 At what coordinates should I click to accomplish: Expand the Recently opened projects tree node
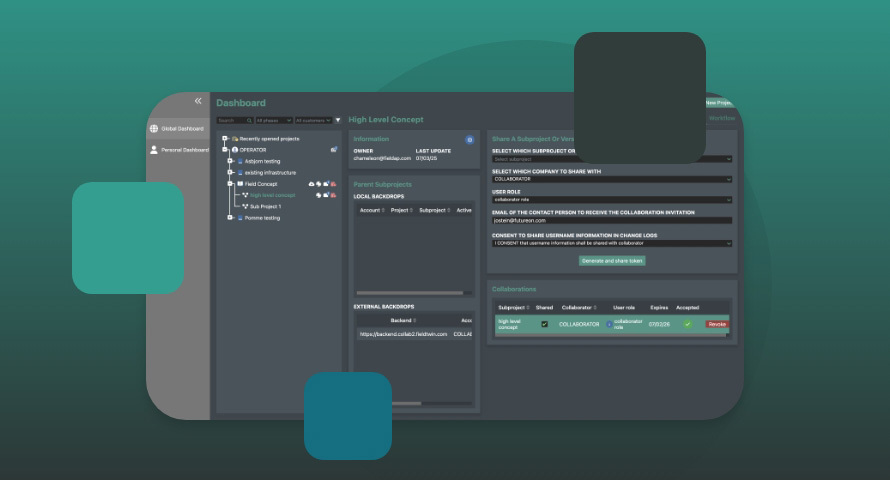(226, 138)
